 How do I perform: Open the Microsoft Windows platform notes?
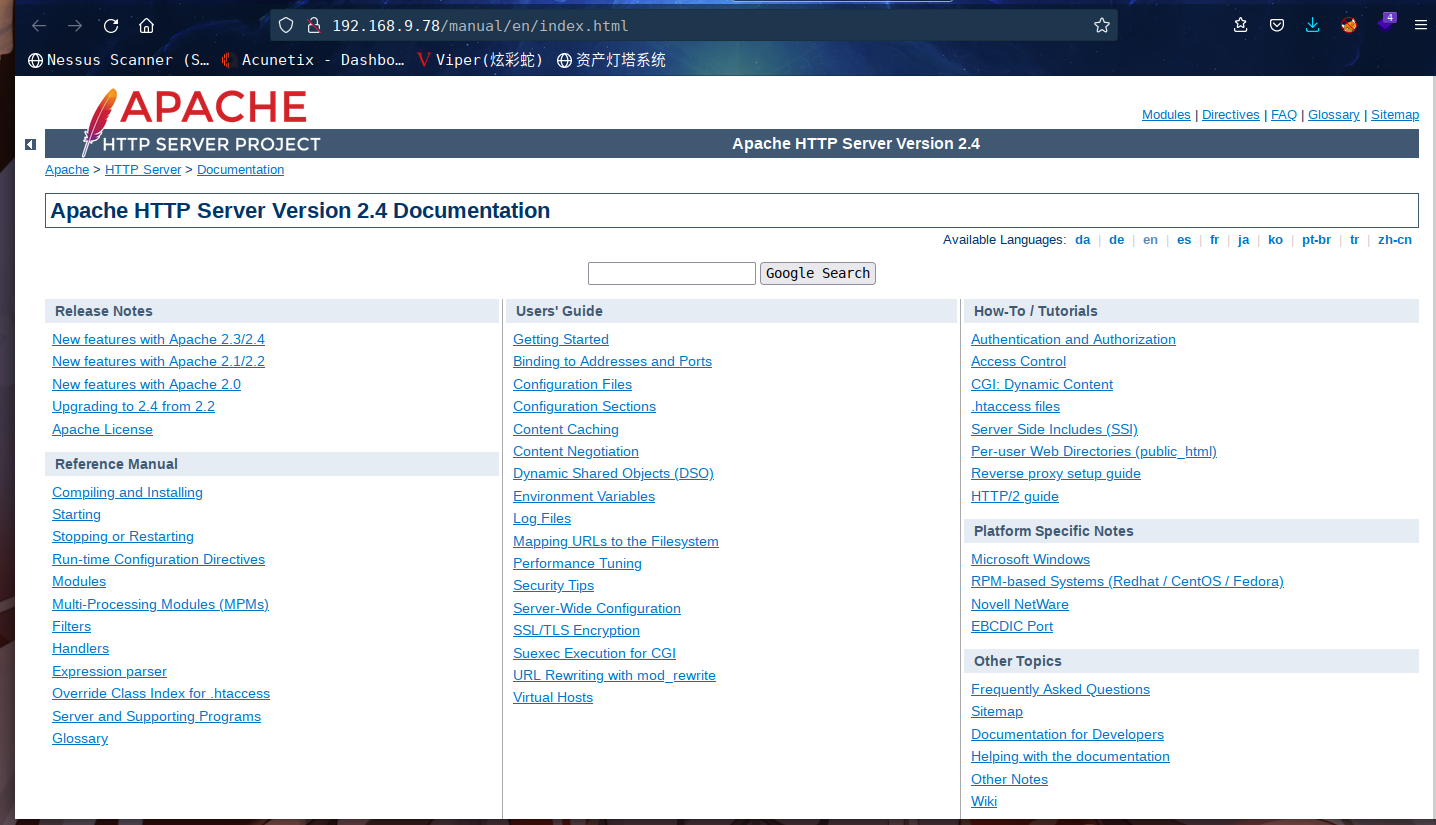pyautogui.click(x=1030, y=559)
